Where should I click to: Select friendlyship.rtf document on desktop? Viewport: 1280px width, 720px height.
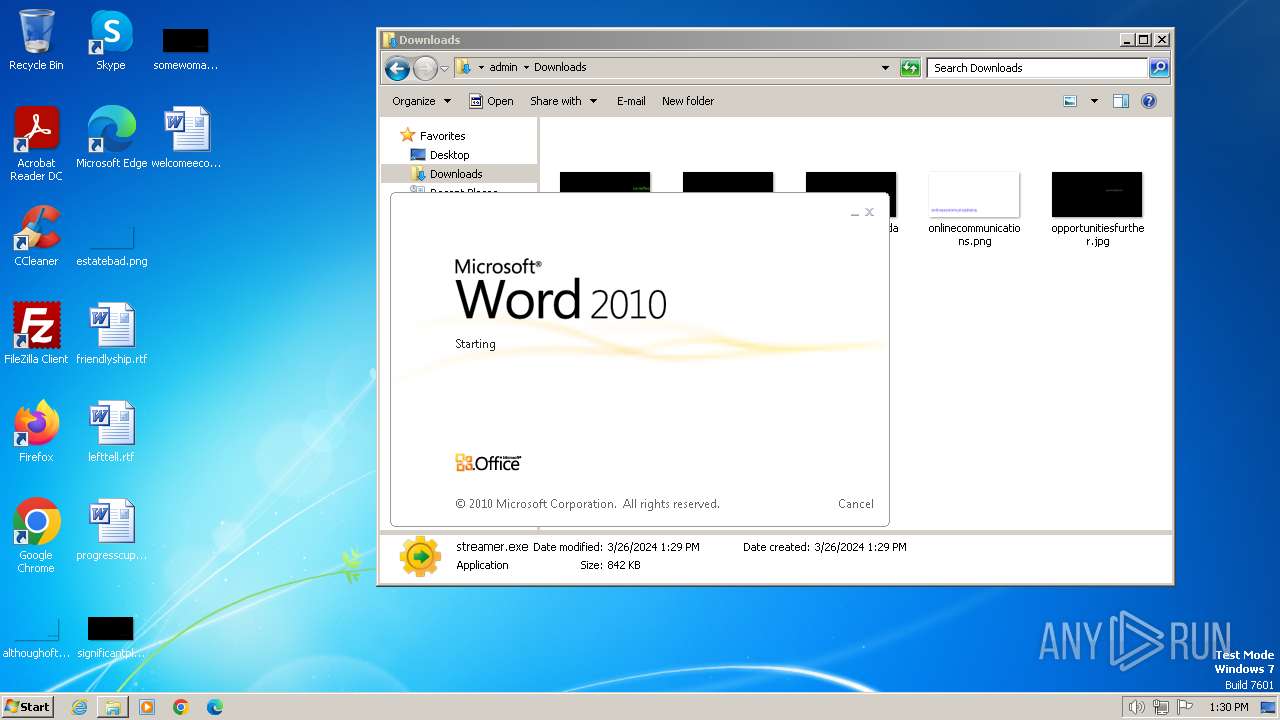(111, 333)
